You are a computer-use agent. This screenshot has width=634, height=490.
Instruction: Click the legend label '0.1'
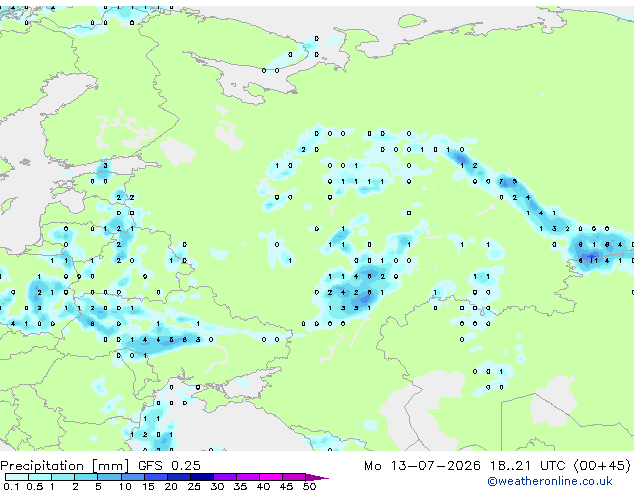(12, 486)
